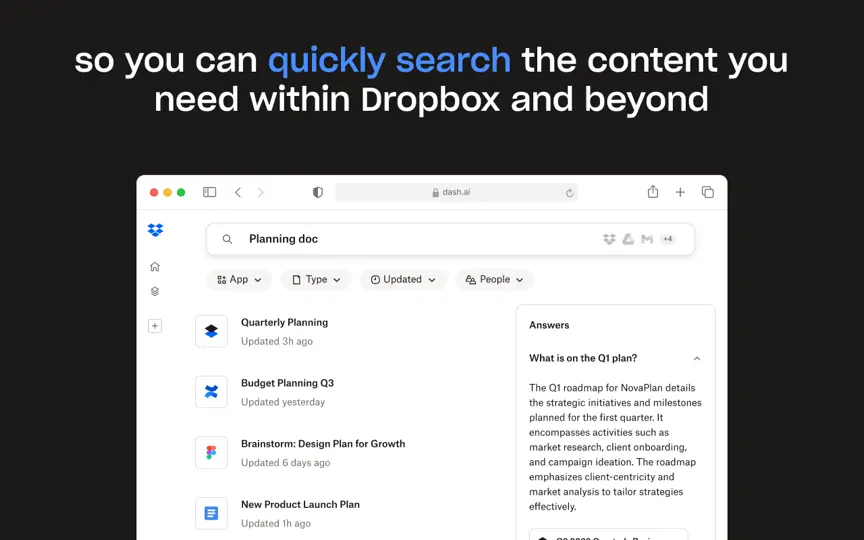
Task: Open New Product Launch Plan doc icon
Action: click(x=212, y=513)
